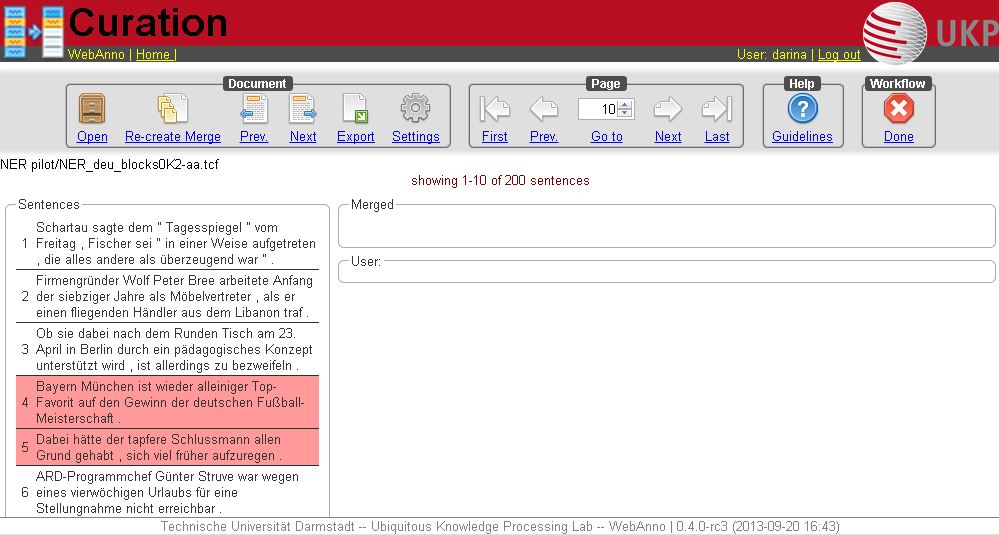The image size is (999, 535).
Task: Click the Guidelines question mark icon
Action: click(x=803, y=108)
